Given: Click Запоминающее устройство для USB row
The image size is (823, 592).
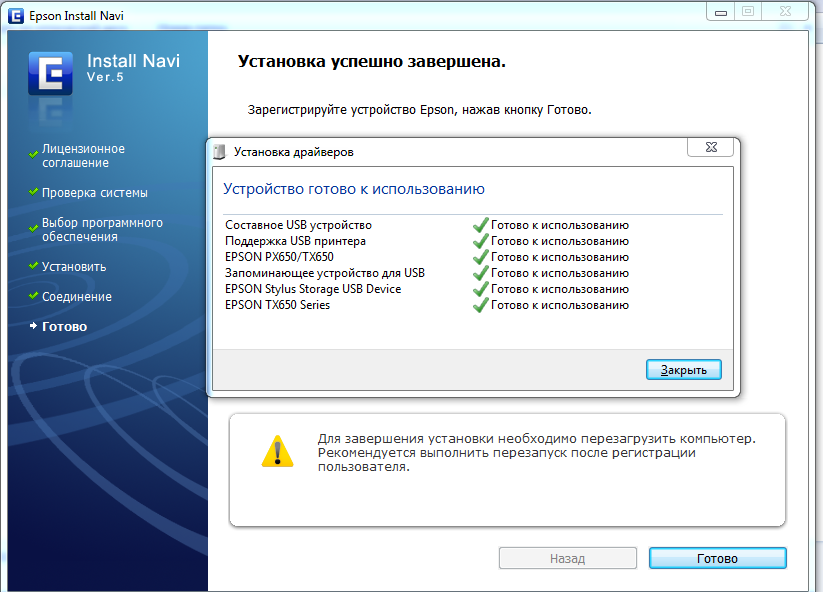Looking at the screenshot, I should 427,273.
